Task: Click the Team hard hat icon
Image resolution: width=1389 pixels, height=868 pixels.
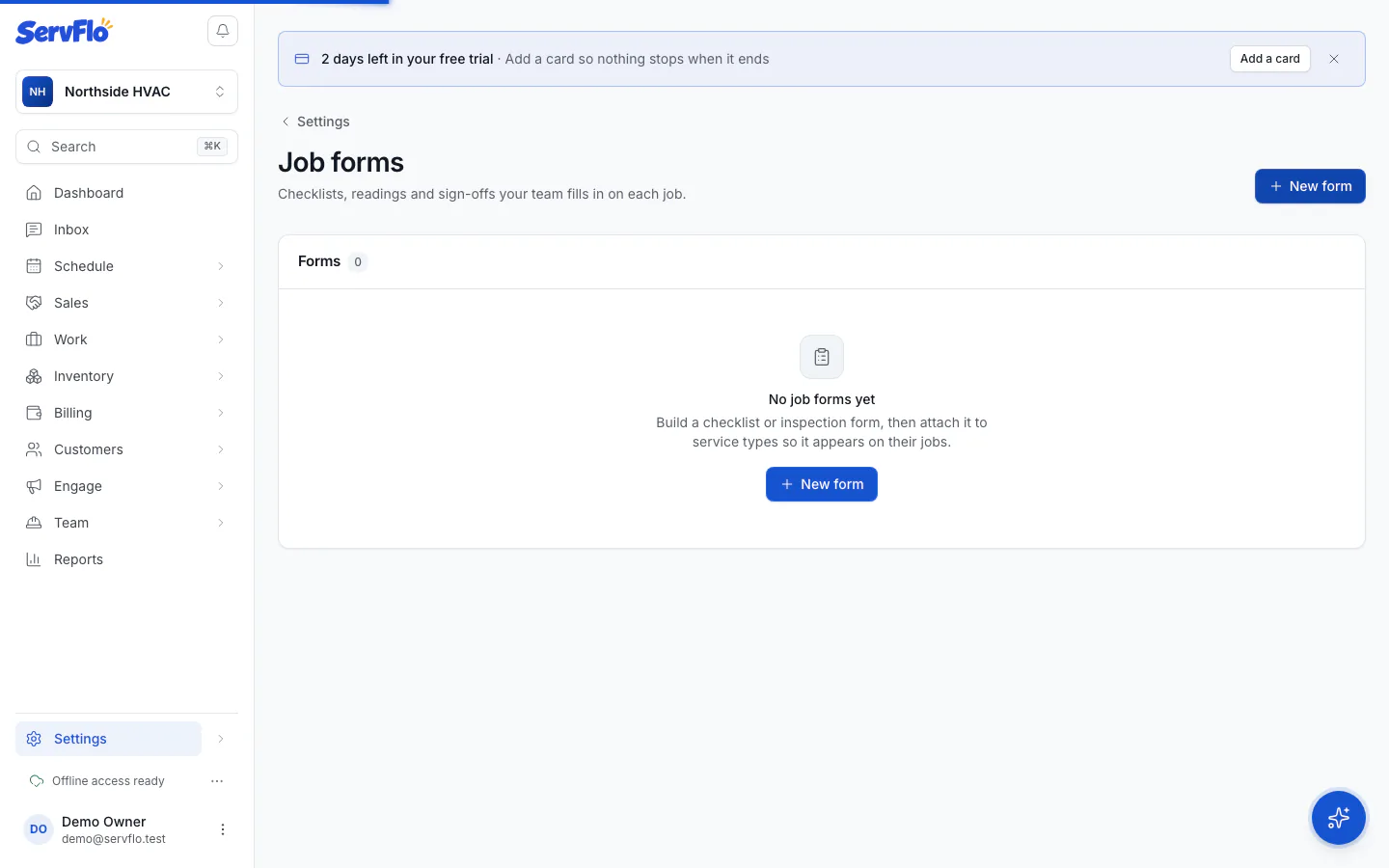Action: pyautogui.click(x=34, y=523)
